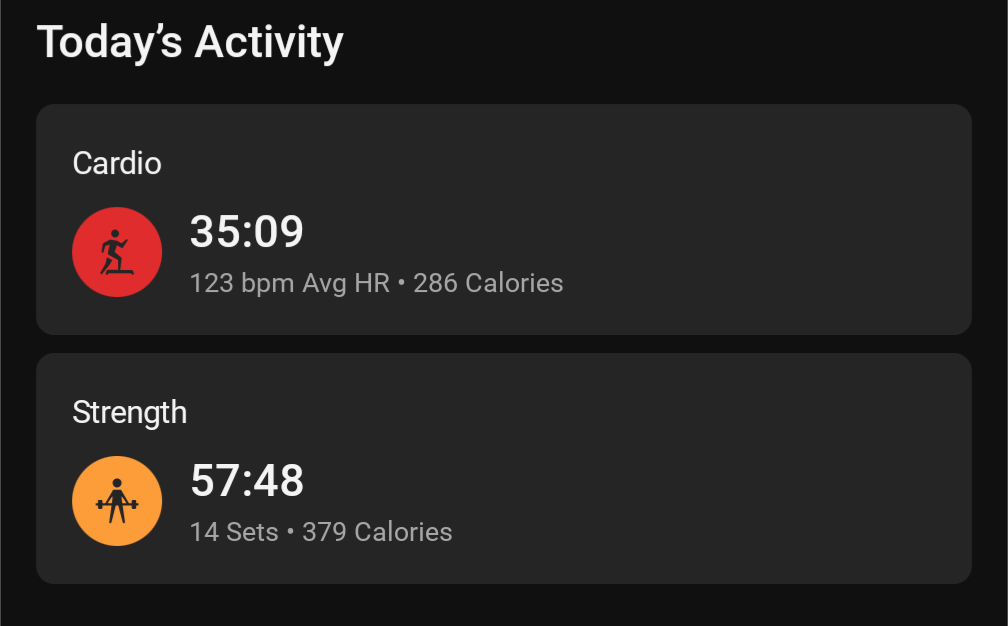
Task: Select the Strength label text
Action: [x=129, y=413]
